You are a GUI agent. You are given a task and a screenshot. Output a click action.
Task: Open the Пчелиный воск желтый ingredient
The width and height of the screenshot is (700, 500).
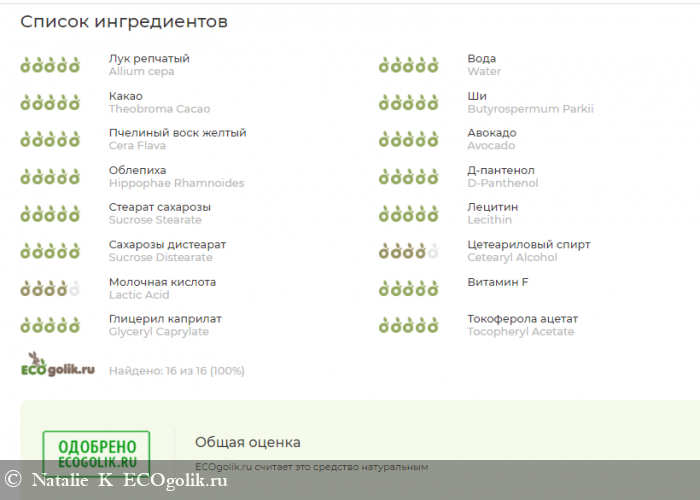pos(177,133)
